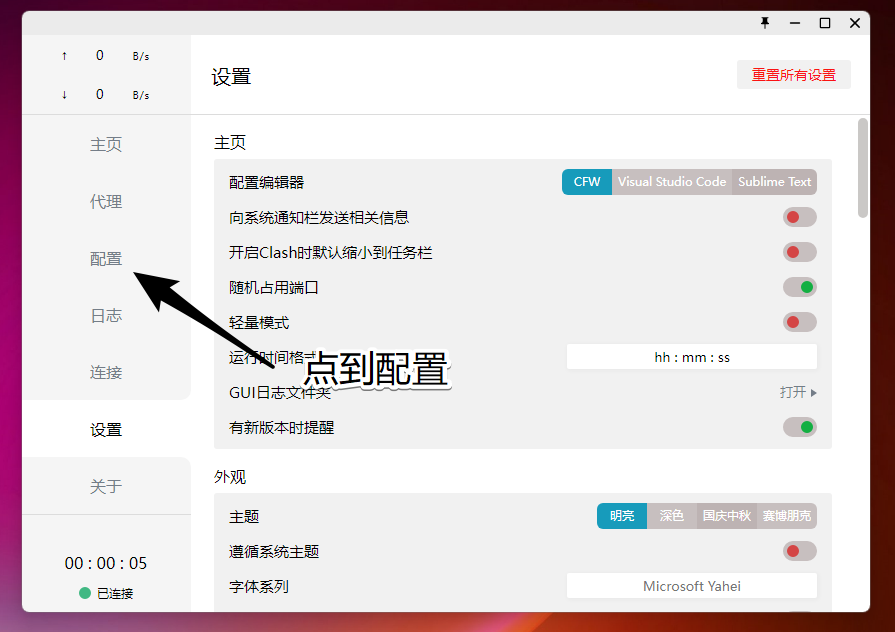Open the 配置 (Profiles) sidebar tab

[x=106, y=259]
